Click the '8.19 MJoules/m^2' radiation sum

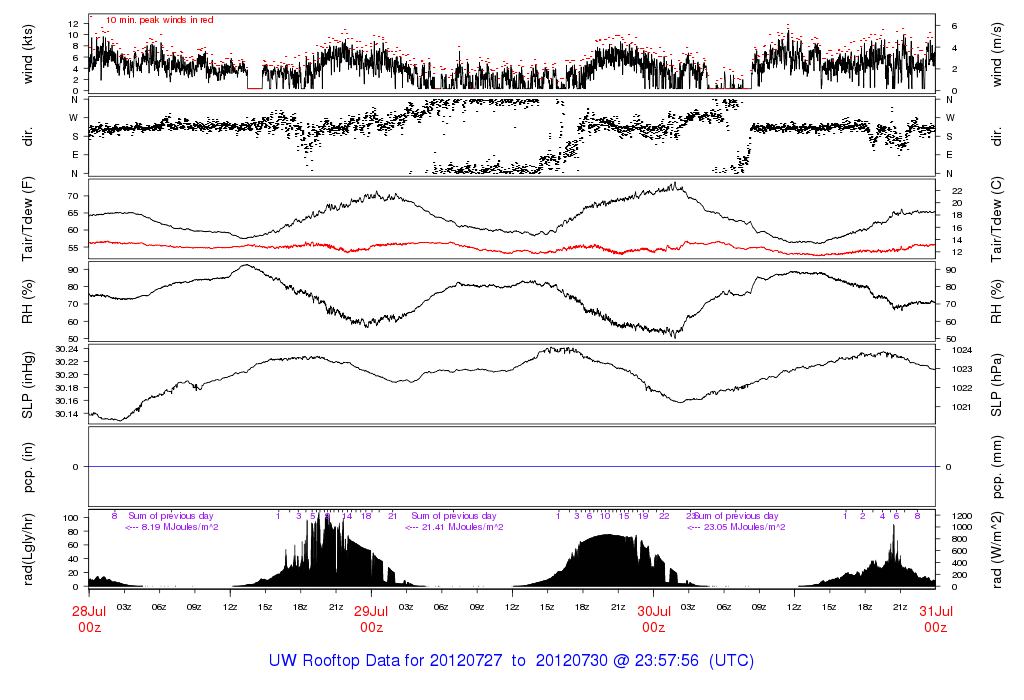tap(180, 527)
